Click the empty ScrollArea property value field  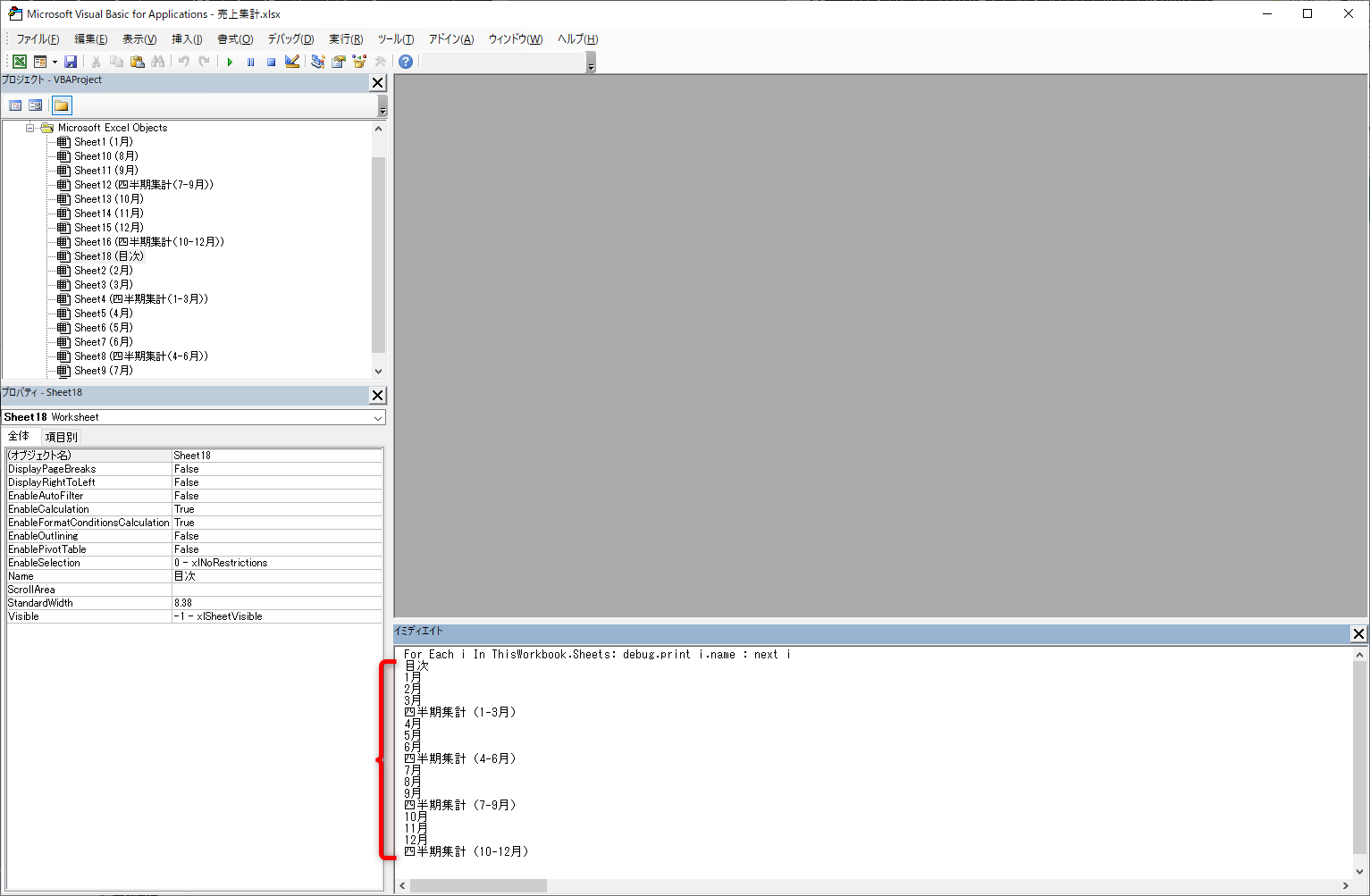point(277,590)
